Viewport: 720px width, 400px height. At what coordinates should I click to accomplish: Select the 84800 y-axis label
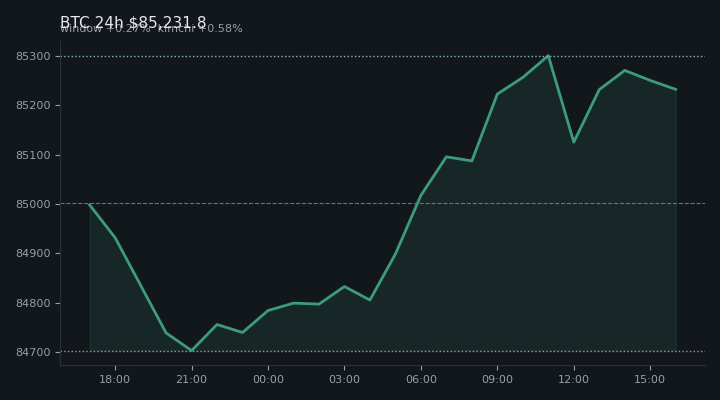[x=33, y=303]
